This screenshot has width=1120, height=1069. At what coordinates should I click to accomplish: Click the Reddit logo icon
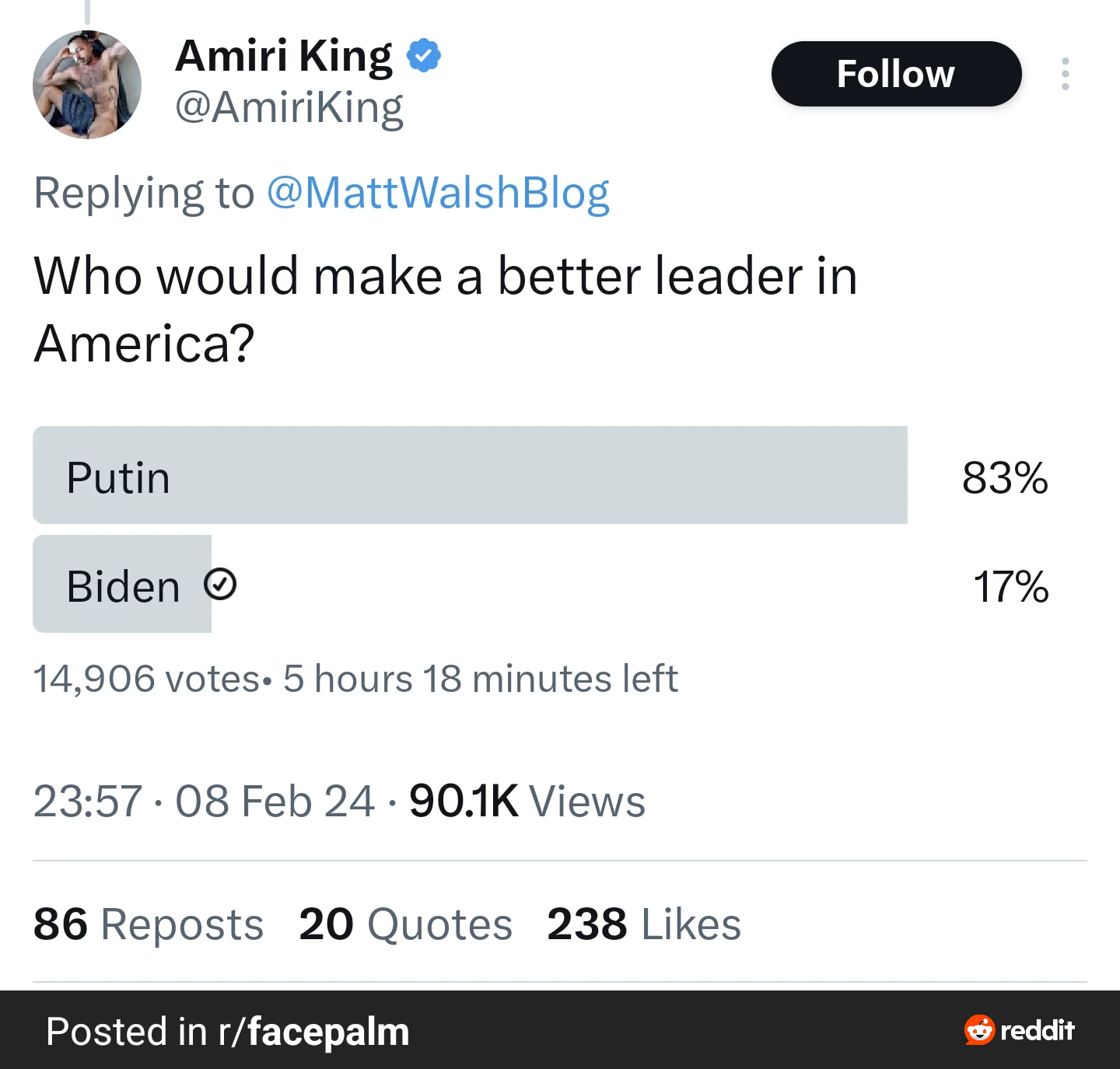[x=980, y=1030]
